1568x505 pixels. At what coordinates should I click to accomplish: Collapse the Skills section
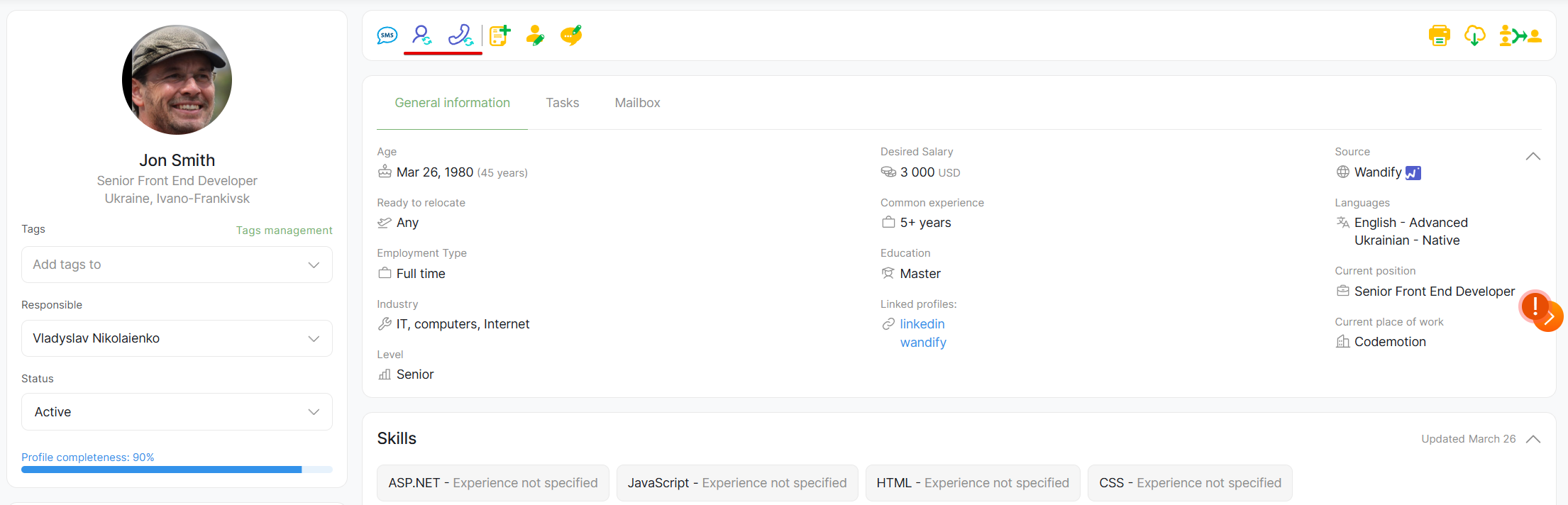coord(1533,439)
